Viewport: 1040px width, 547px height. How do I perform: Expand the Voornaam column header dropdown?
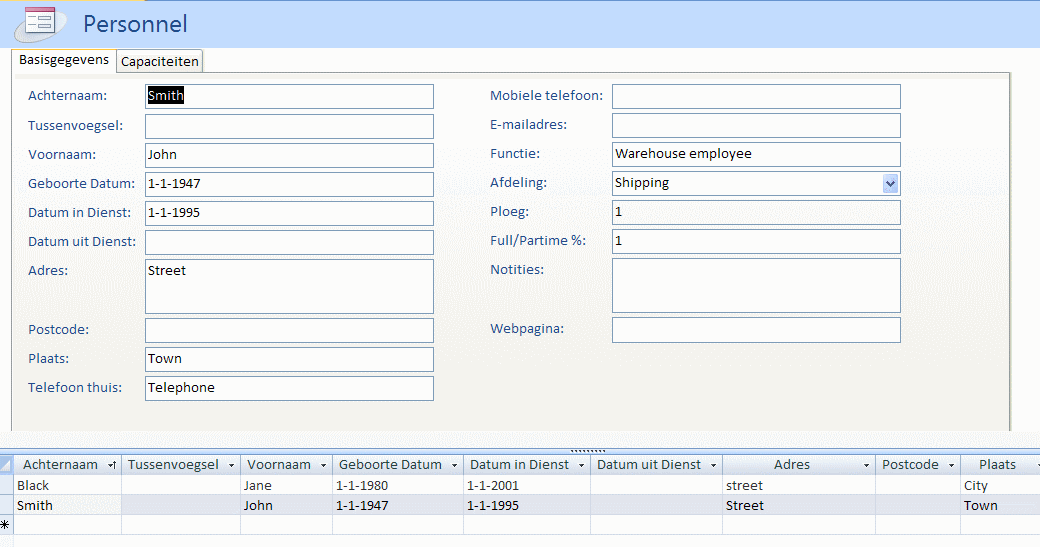point(323,465)
